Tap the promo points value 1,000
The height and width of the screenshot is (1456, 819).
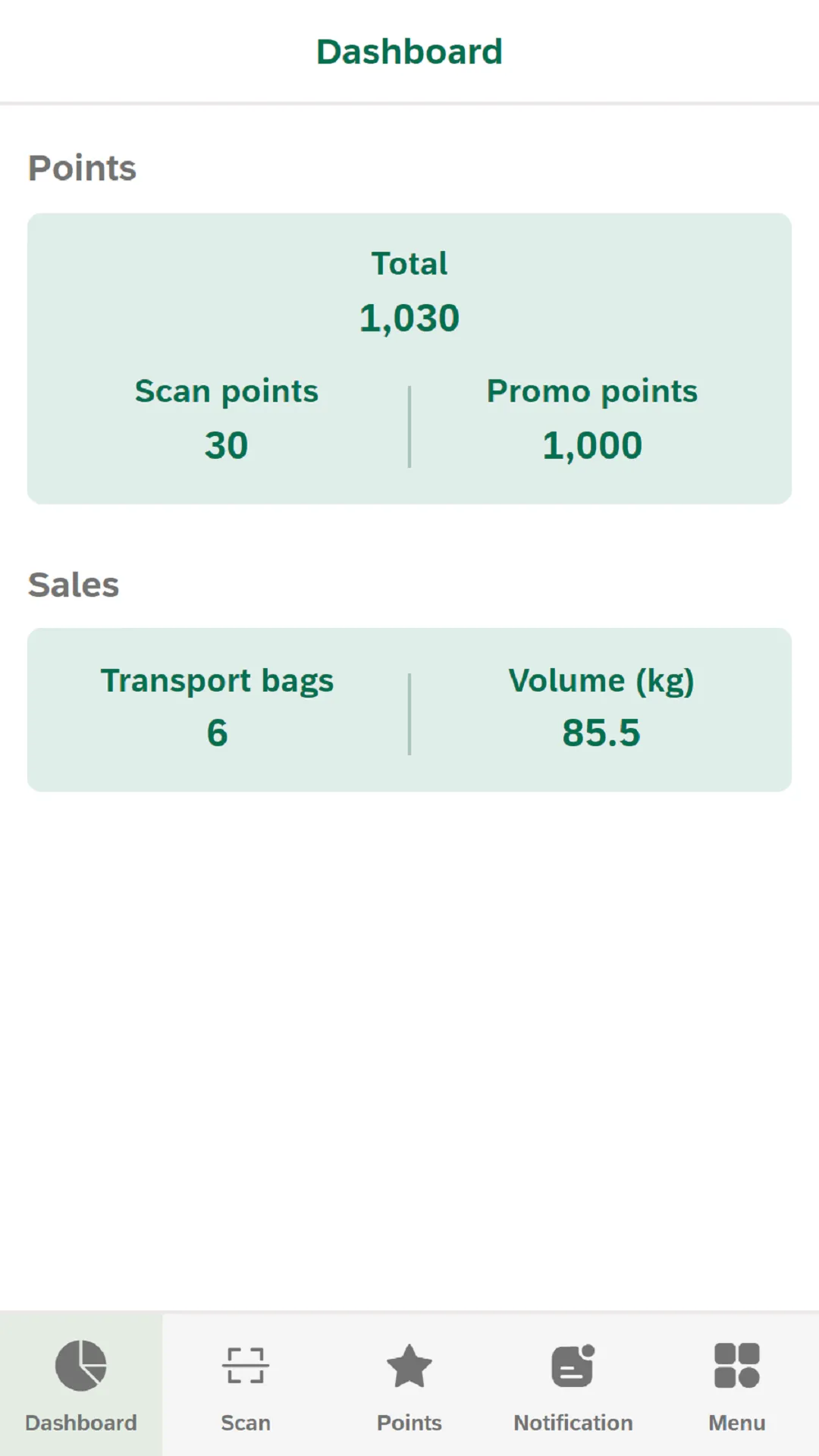tap(592, 445)
